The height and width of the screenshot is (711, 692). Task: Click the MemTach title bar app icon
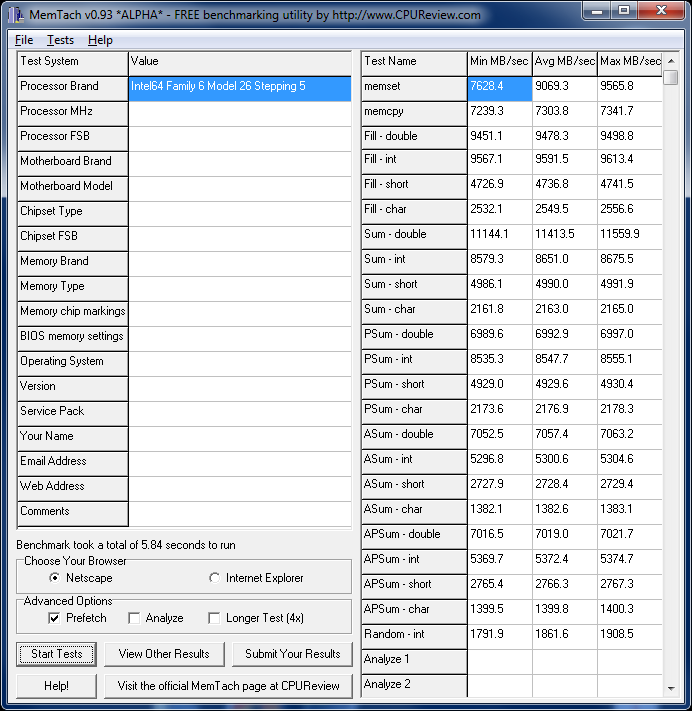pyautogui.click(x=16, y=15)
